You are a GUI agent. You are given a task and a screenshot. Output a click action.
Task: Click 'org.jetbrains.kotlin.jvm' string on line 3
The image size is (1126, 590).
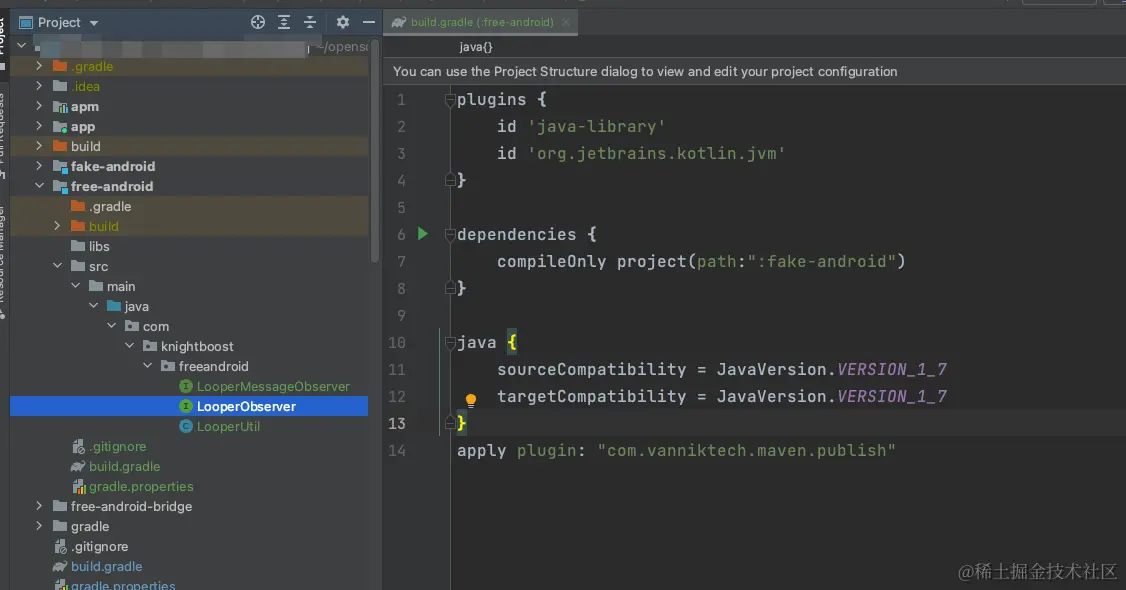(x=656, y=154)
